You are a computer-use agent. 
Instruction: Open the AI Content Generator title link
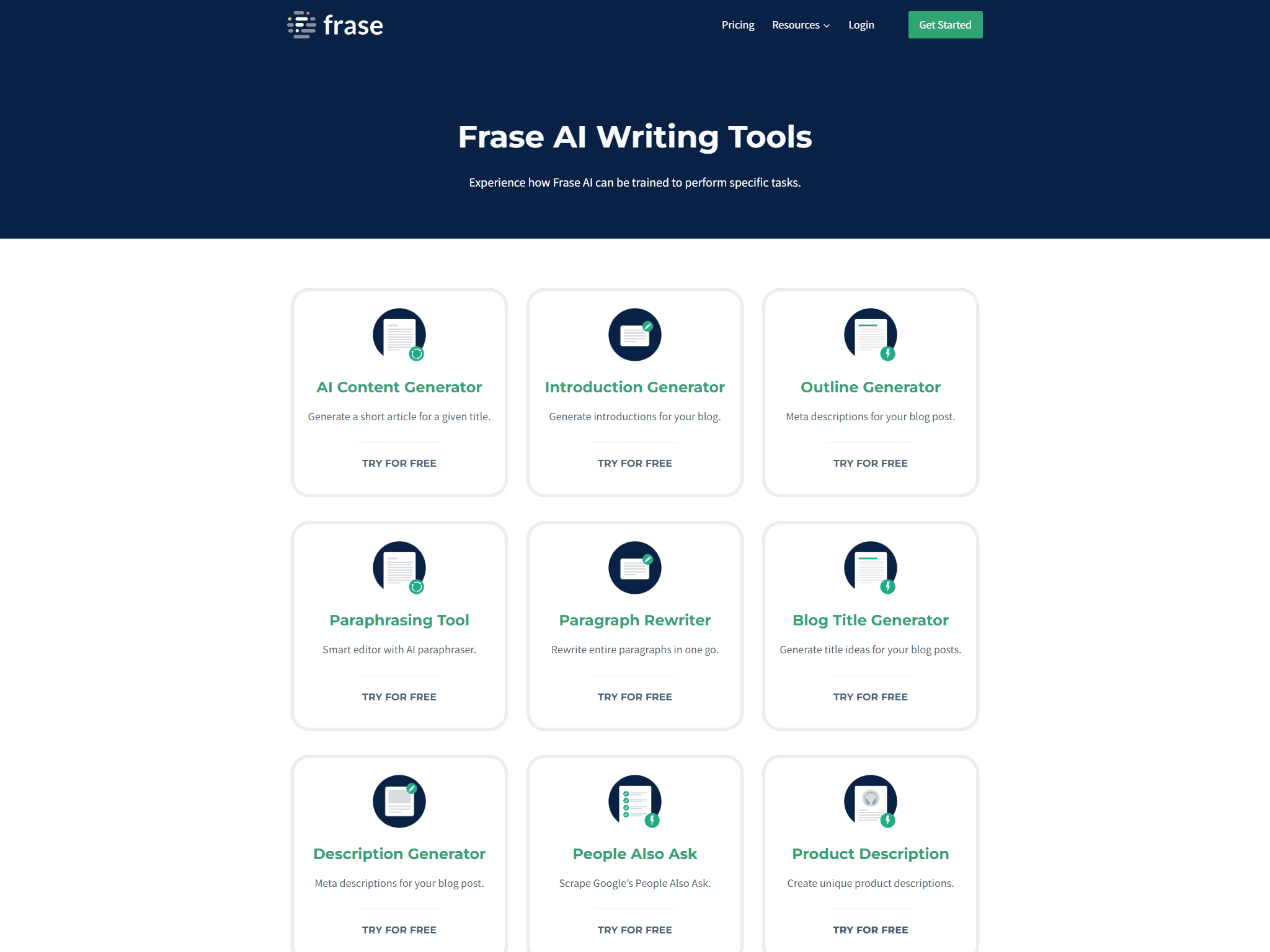click(x=399, y=387)
